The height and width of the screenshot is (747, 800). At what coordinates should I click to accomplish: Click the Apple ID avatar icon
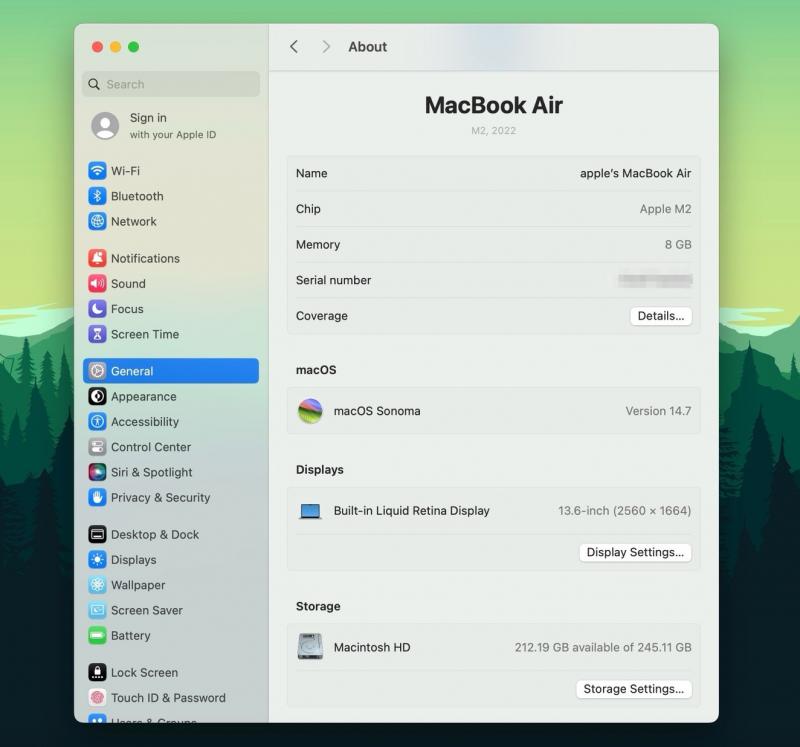105,126
